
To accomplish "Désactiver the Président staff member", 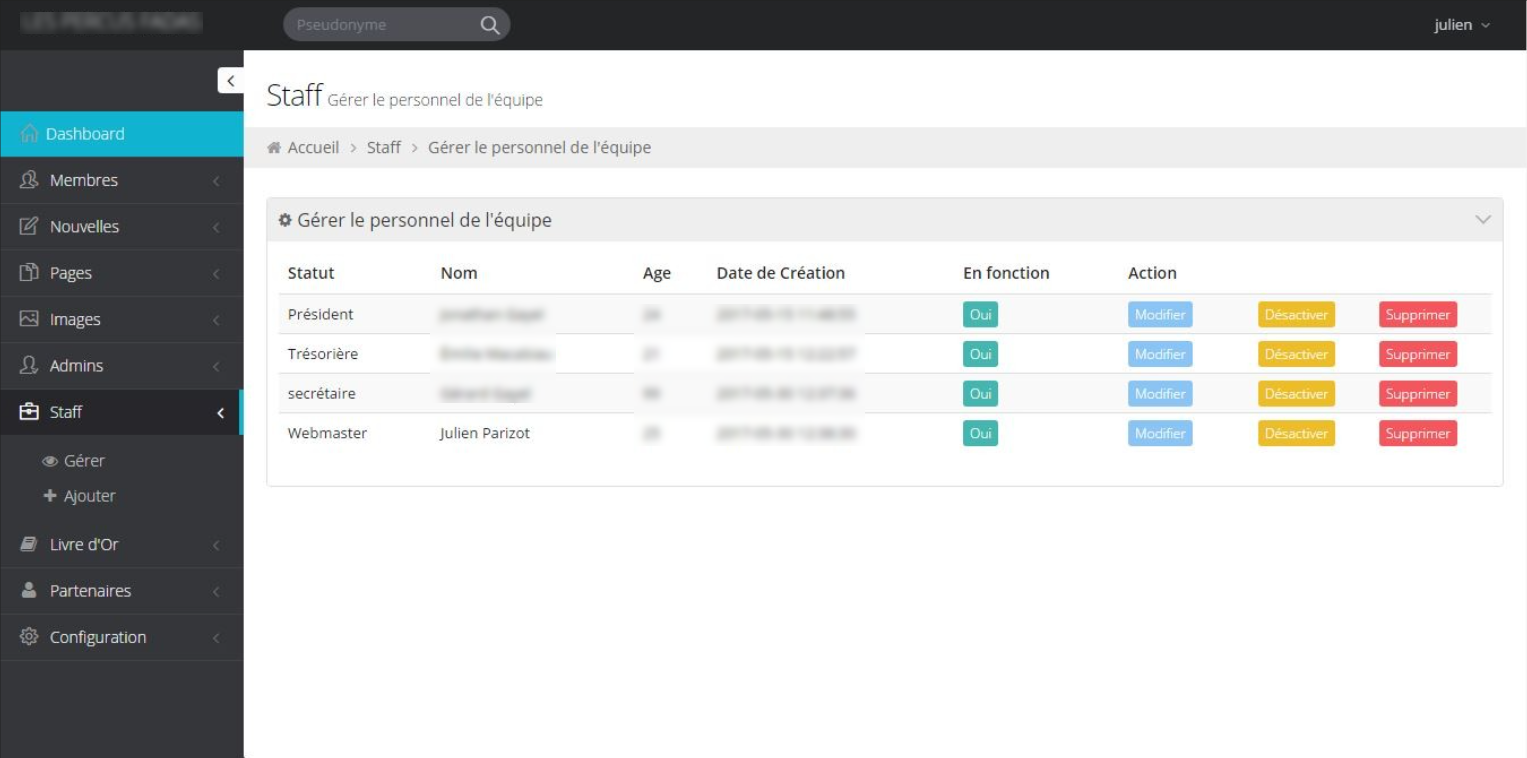I will [1296, 314].
